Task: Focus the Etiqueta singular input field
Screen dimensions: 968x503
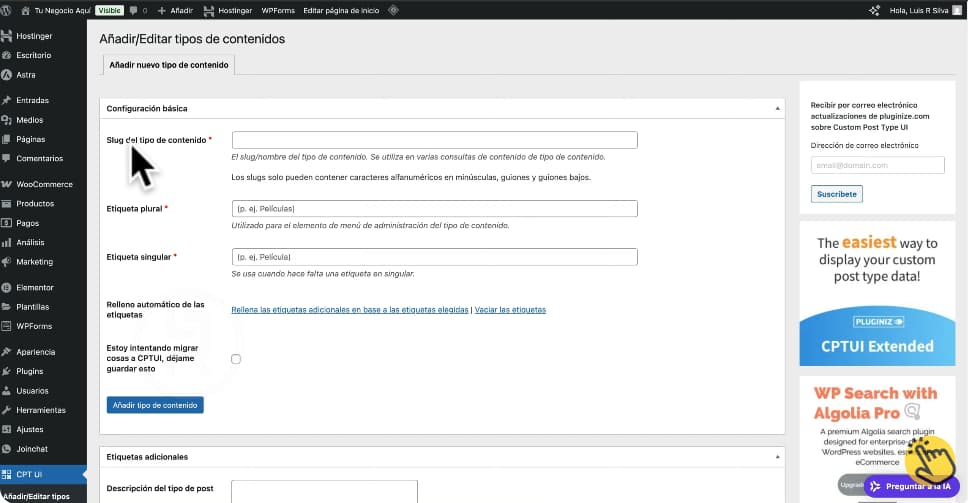Action: coord(435,257)
